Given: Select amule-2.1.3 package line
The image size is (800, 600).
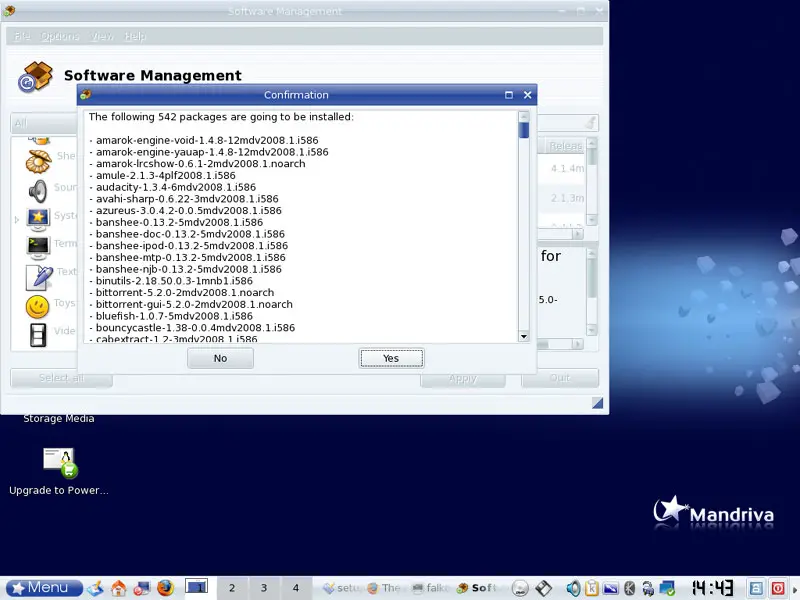Looking at the screenshot, I should (x=165, y=176).
